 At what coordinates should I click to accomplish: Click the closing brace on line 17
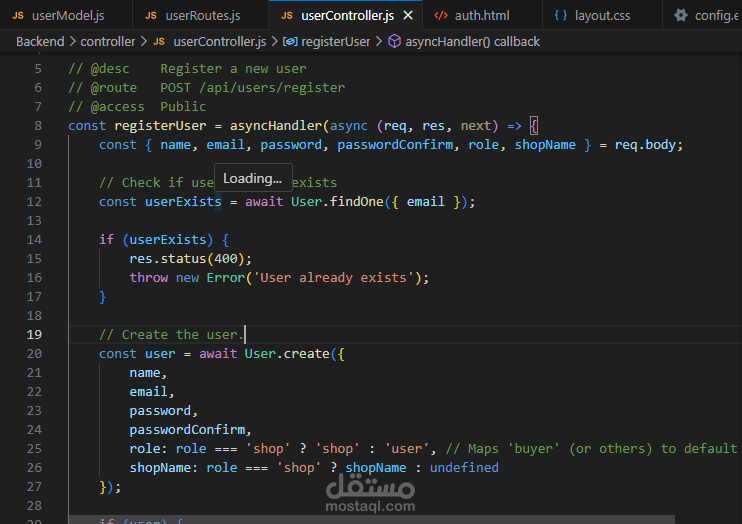[x=103, y=297]
